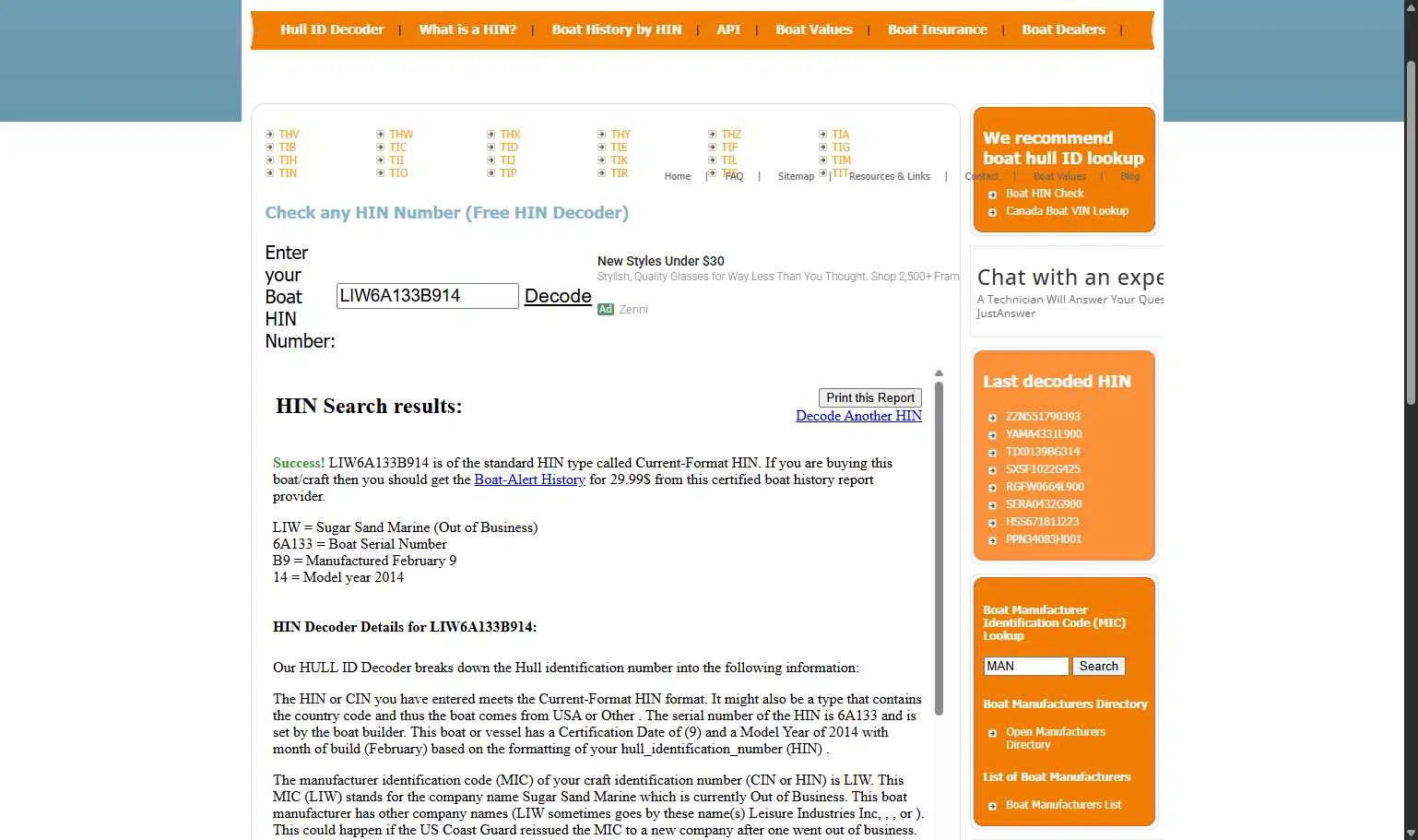Click Decode Another HIN link
This screenshot has height=840, width=1418.
tap(858, 416)
